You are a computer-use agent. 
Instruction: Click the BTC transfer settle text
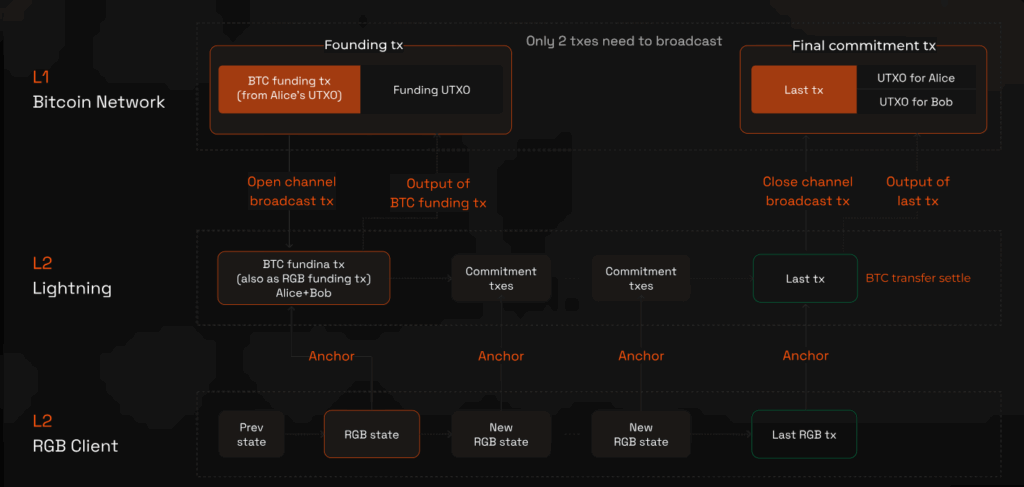pyautogui.click(x=918, y=278)
